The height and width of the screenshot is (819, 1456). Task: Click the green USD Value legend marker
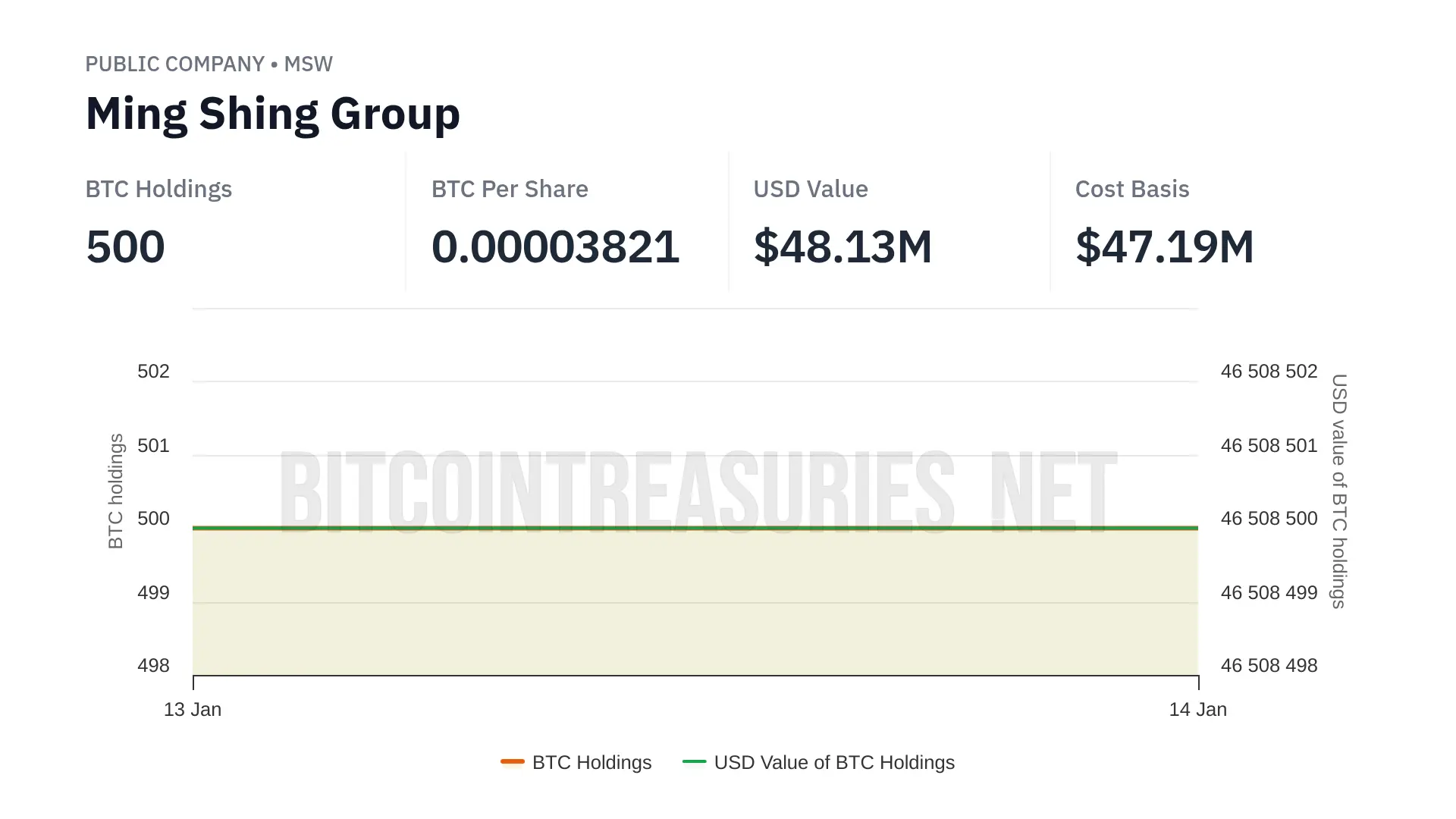(695, 761)
